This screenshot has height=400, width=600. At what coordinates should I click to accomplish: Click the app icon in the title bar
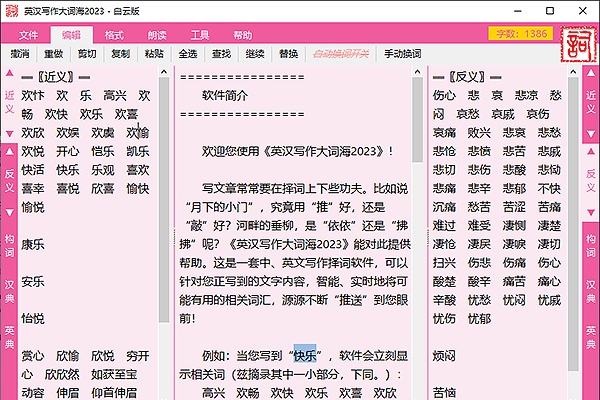tap(11, 11)
